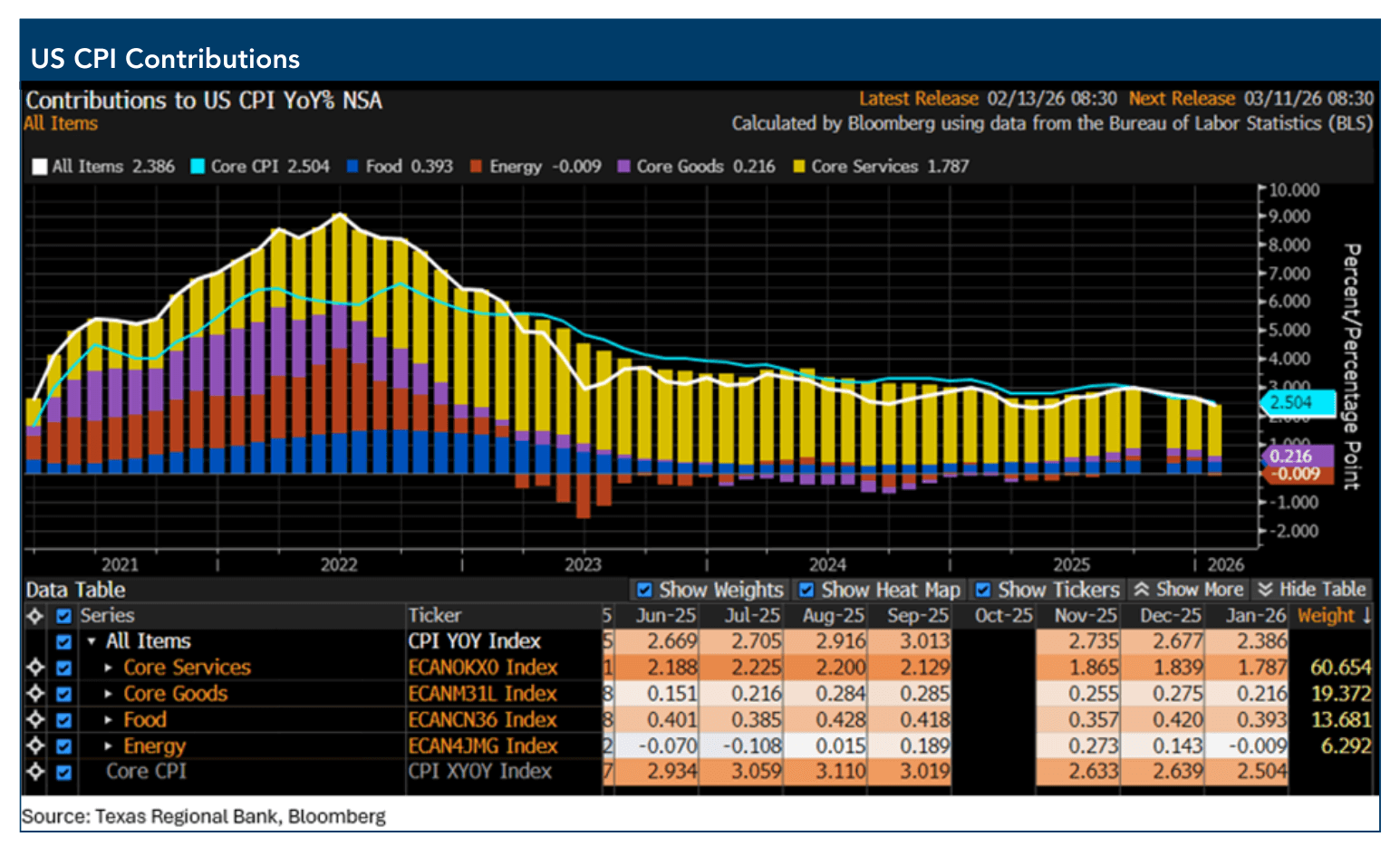The image size is (1400, 856).
Task: Collapse the All Items tree row
Action: pos(92,641)
